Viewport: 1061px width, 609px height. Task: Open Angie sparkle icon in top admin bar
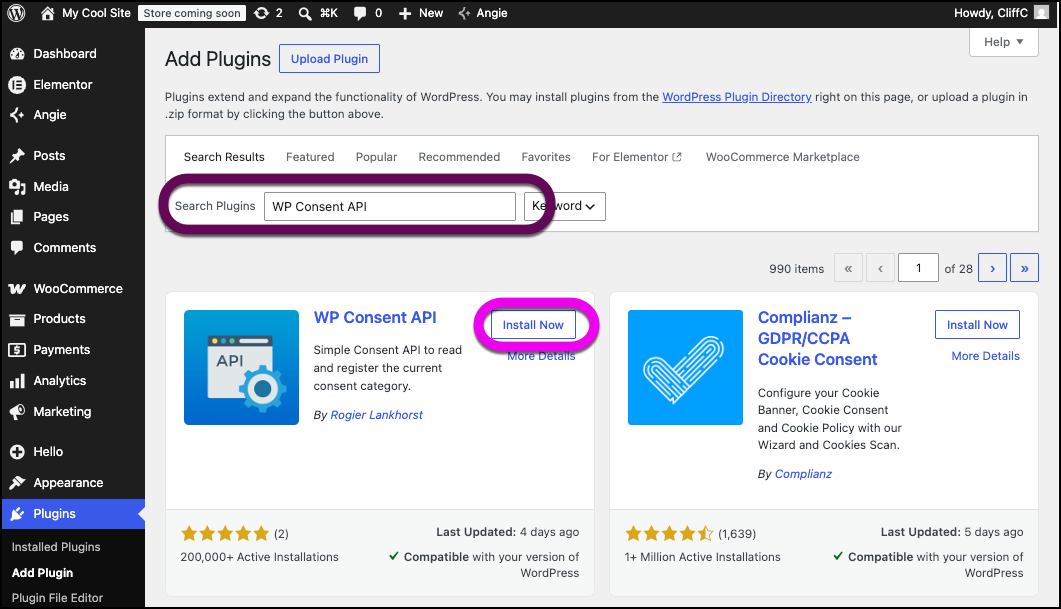pos(464,13)
